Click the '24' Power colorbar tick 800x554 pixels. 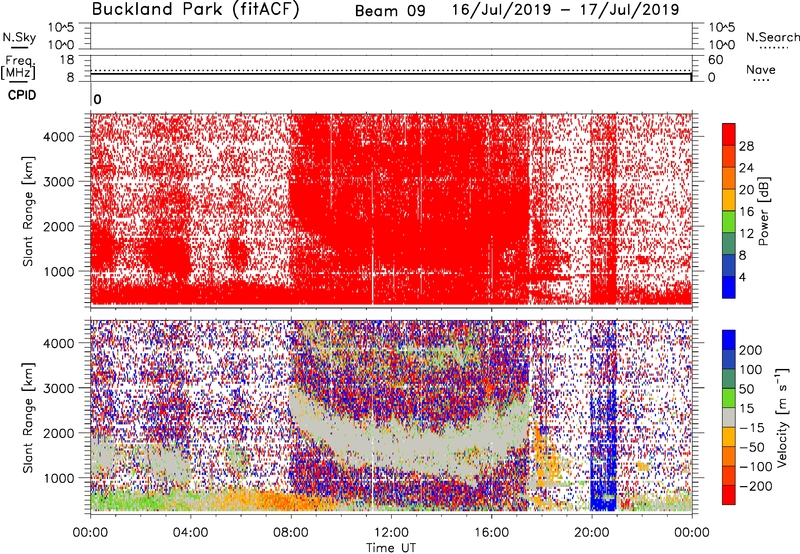point(746,168)
